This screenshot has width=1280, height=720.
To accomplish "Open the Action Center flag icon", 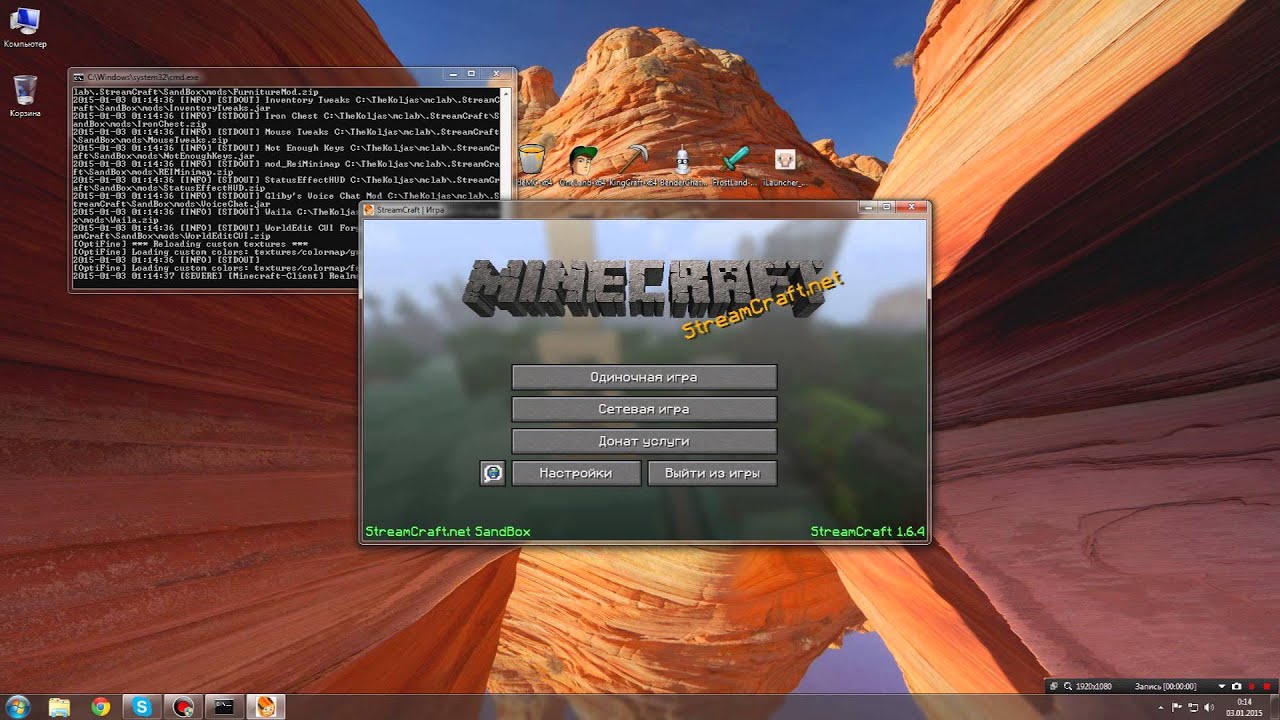I will (1176, 708).
